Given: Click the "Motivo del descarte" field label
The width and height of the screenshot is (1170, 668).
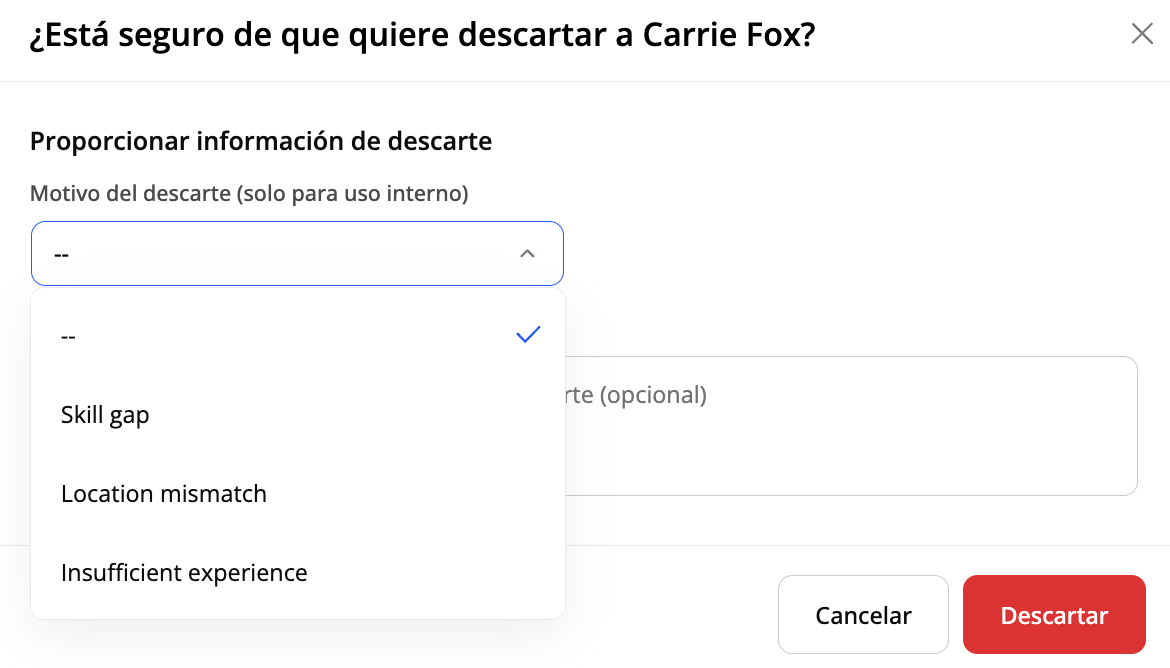Looking at the screenshot, I should point(130,193).
